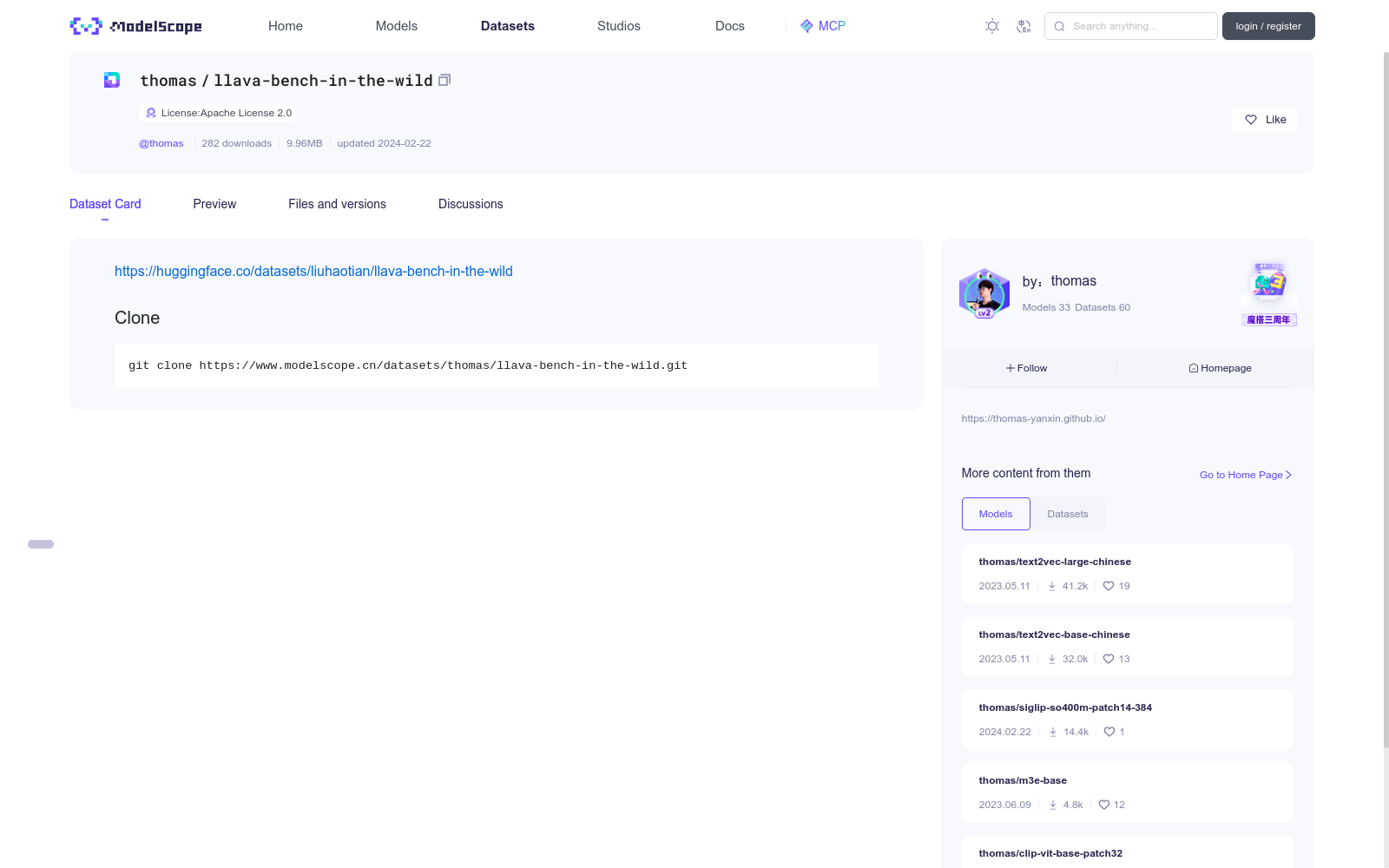Open the MCP page
Image resolution: width=1389 pixels, height=868 pixels.
(823, 26)
